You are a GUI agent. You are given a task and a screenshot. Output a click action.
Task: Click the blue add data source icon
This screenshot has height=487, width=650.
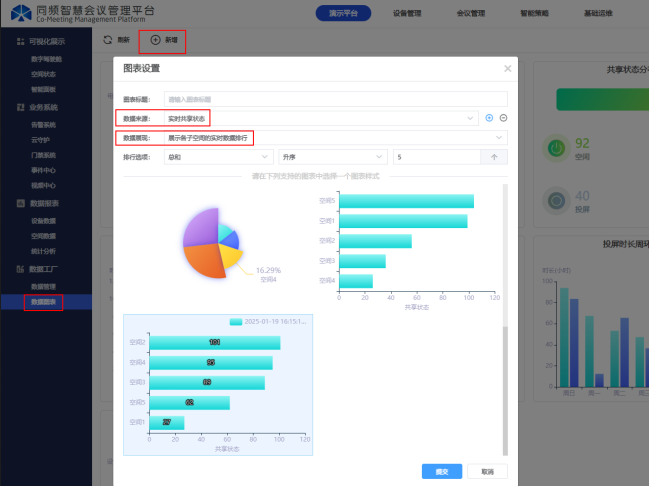[489, 118]
